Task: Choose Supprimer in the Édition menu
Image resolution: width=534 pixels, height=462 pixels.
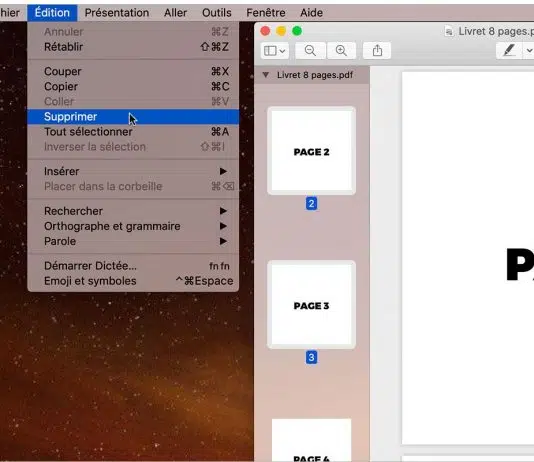Action: click(133, 117)
